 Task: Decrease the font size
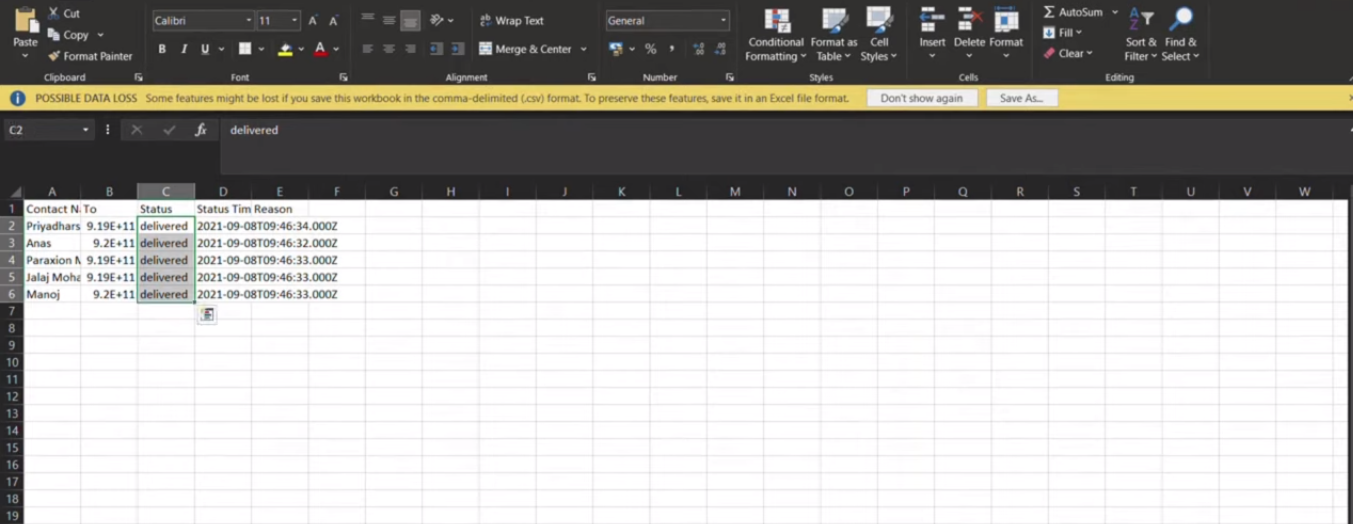coord(334,21)
